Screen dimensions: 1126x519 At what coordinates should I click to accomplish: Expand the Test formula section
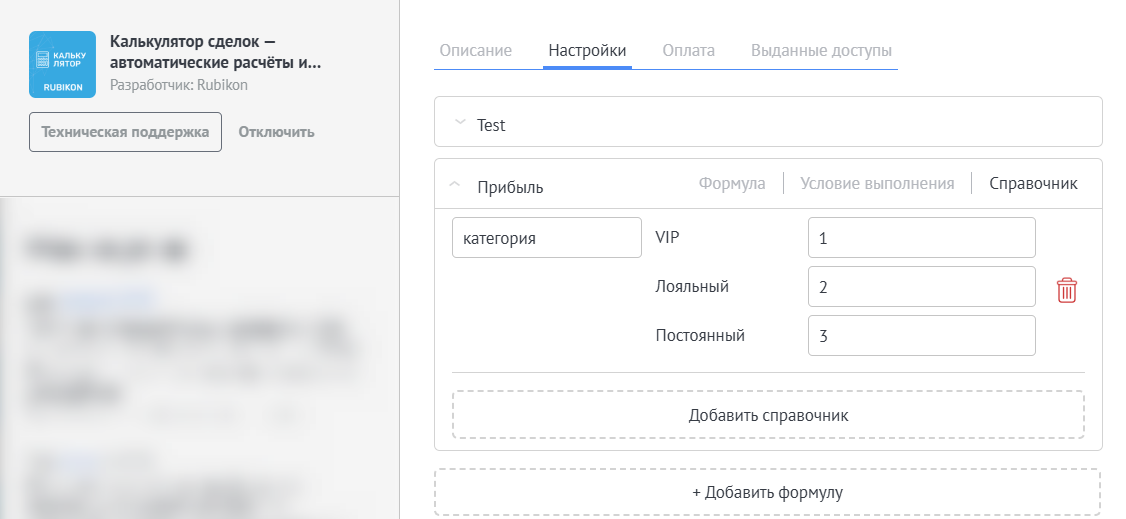[x=460, y=123]
